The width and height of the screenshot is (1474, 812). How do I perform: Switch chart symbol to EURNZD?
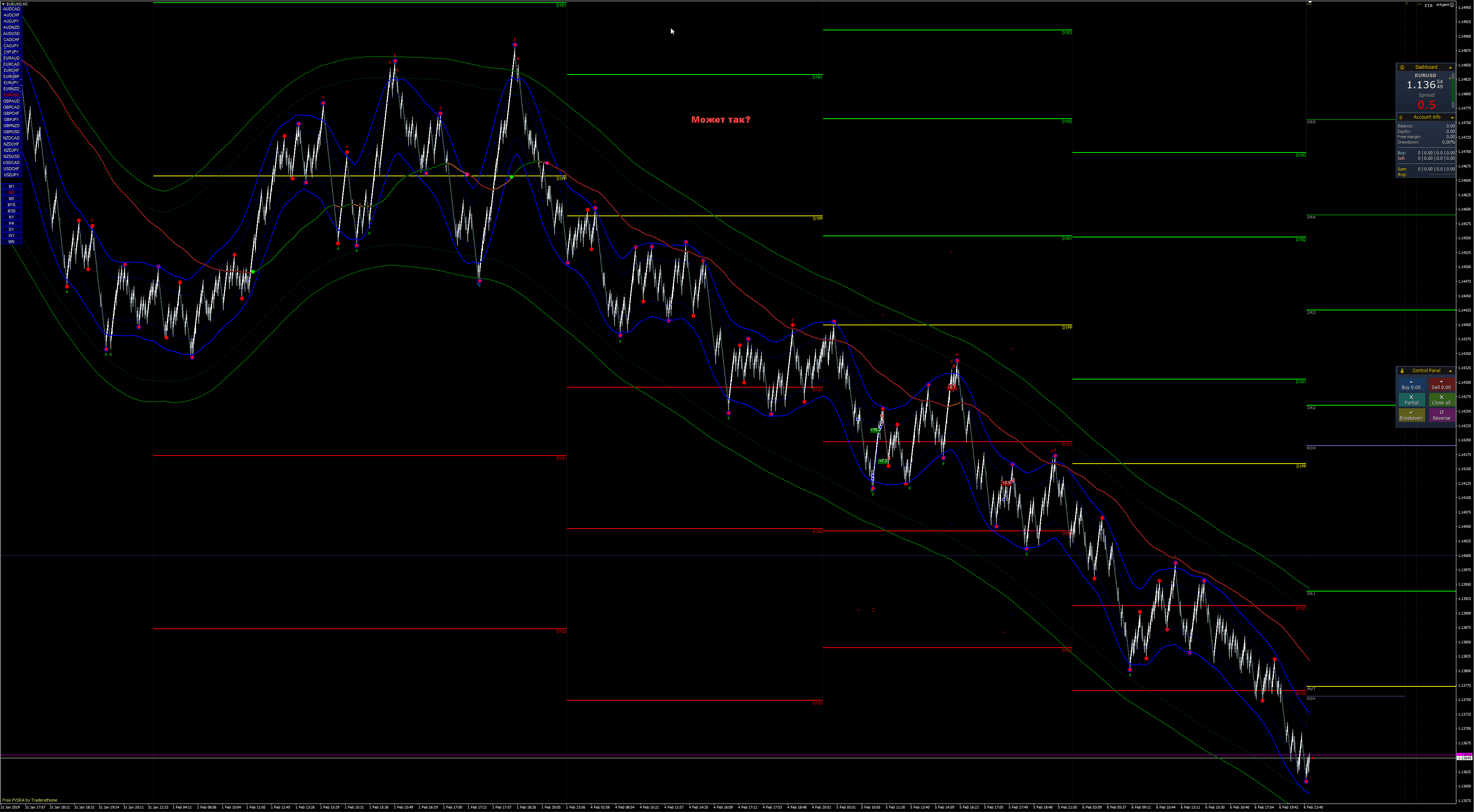[x=12, y=89]
